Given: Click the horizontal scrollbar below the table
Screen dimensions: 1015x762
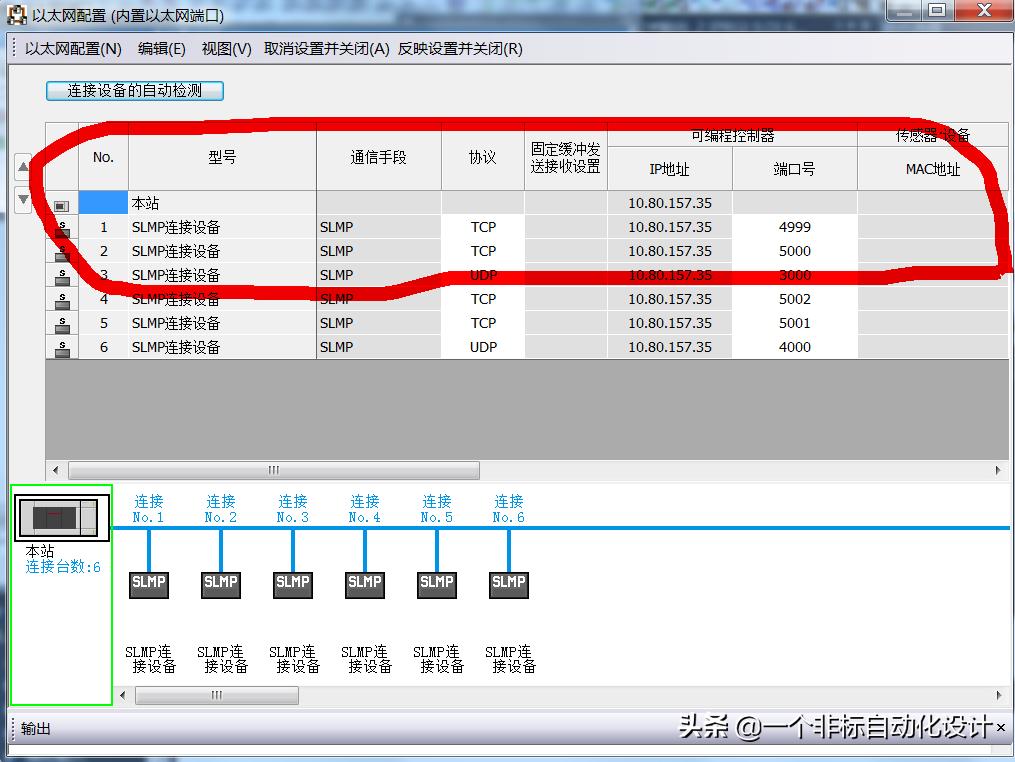Looking at the screenshot, I should pyautogui.click(x=270, y=470).
